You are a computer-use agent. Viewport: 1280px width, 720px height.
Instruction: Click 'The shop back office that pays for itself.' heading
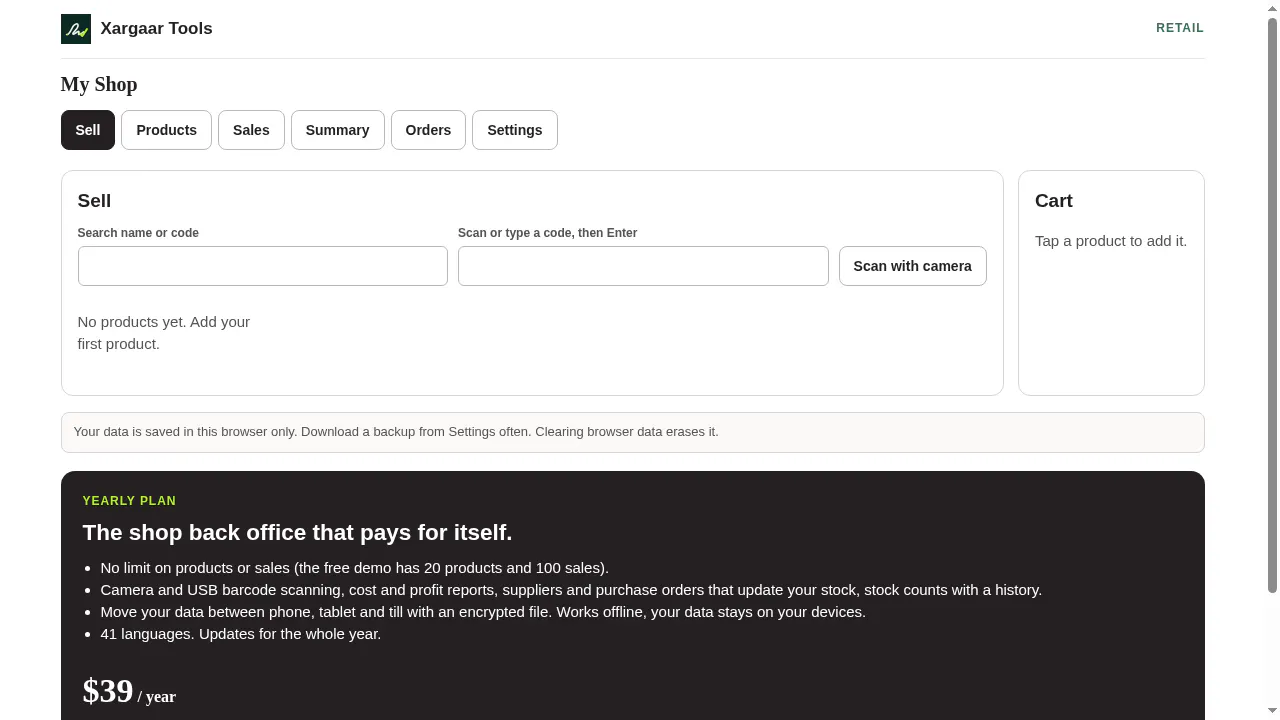[297, 532]
